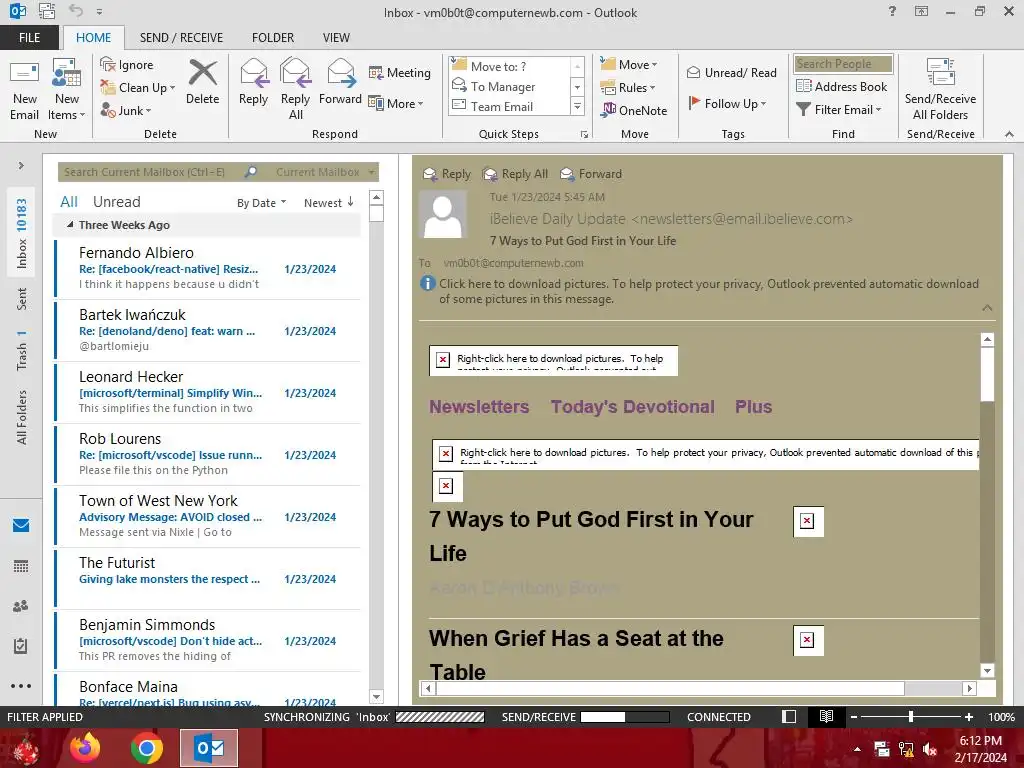Open the email from Leonard Hecker
Screen dimensions: 1024x768
pos(208,392)
